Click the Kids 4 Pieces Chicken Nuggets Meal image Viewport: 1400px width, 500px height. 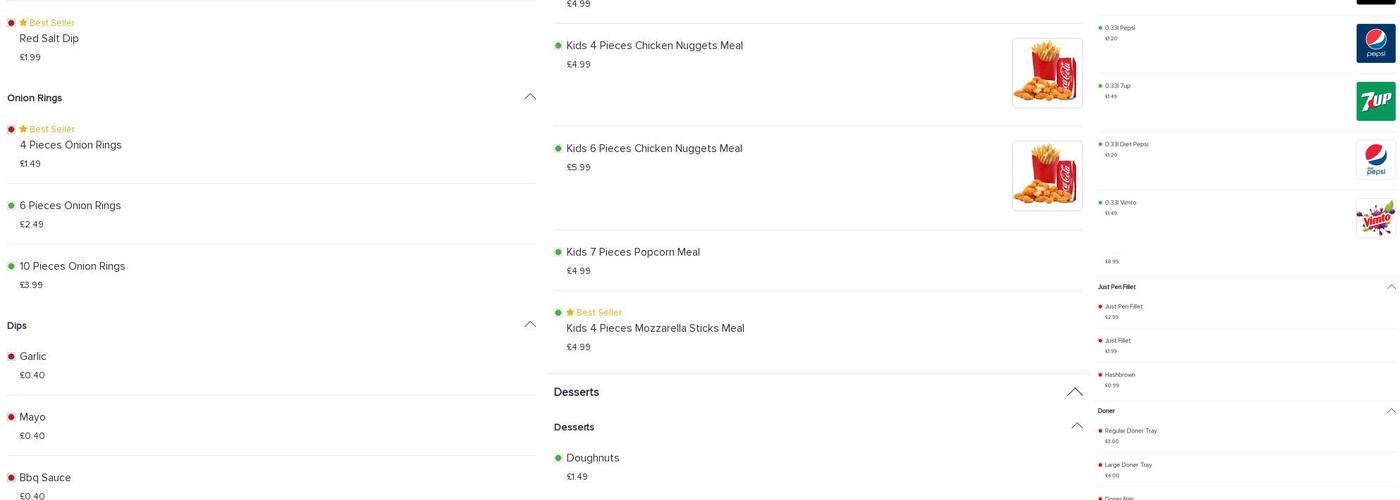(x=1047, y=73)
